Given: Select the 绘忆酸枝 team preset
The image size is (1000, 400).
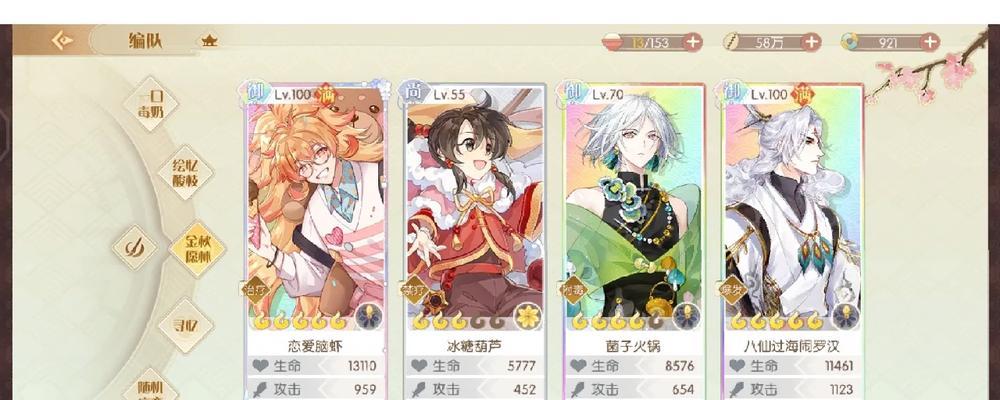Looking at the screenshot, I should 186,172.
